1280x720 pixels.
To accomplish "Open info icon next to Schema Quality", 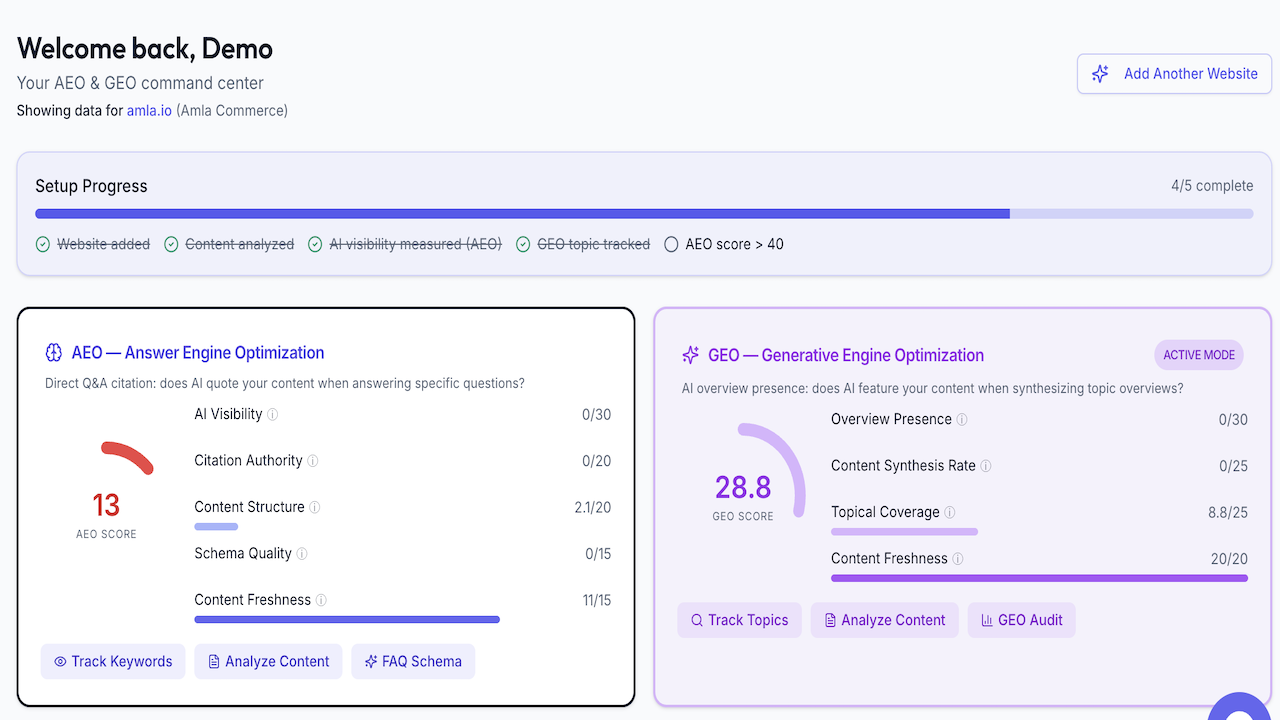I will point(302,554).
